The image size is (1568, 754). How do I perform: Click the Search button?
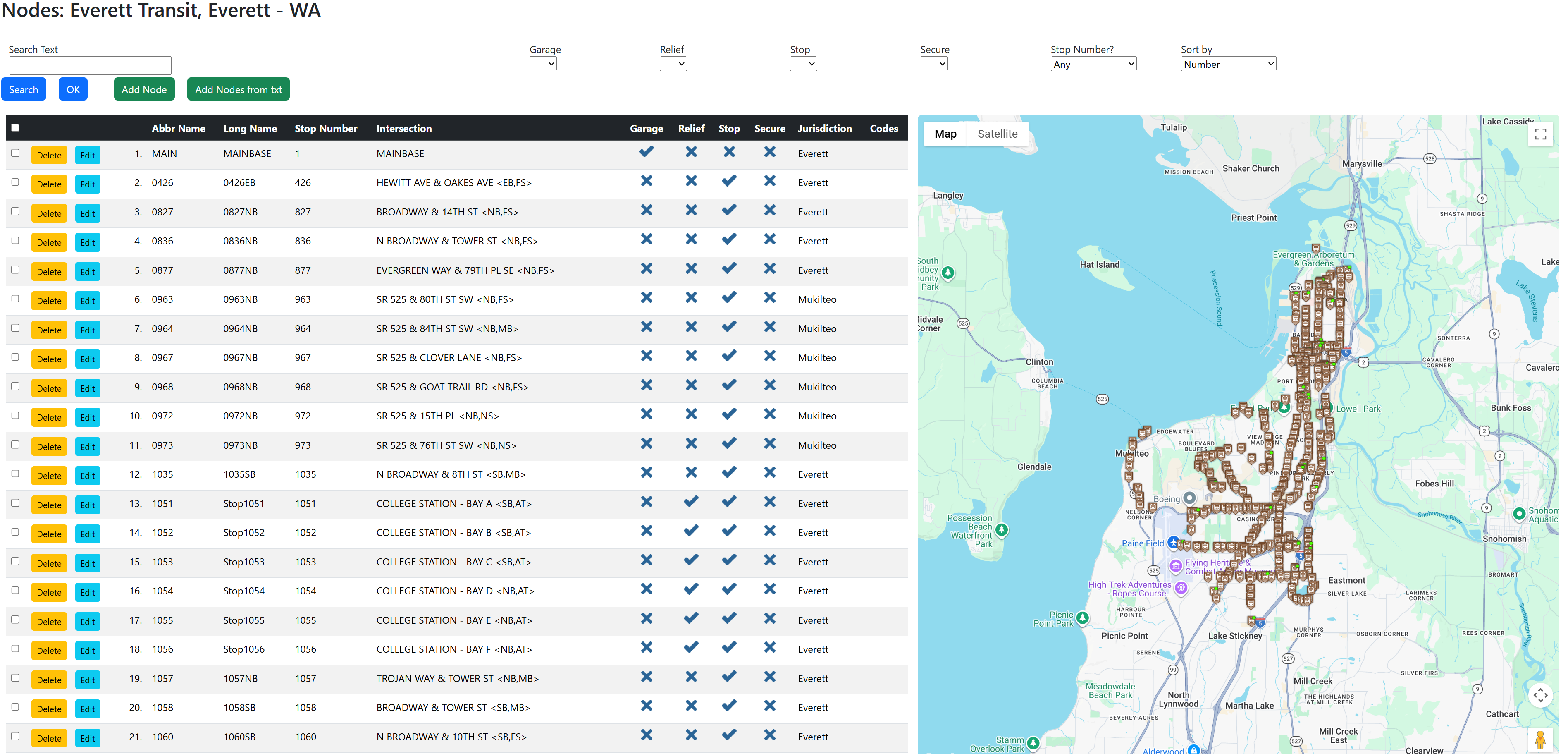coord(24,89)
